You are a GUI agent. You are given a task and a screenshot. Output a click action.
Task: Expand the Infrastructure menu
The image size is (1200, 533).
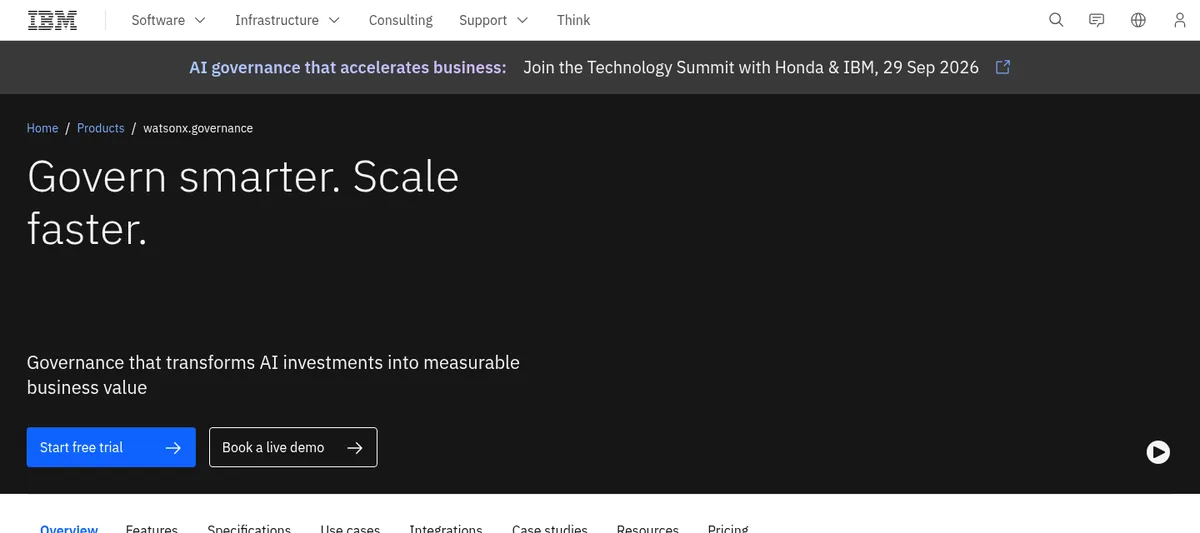(x=287, y=20)
